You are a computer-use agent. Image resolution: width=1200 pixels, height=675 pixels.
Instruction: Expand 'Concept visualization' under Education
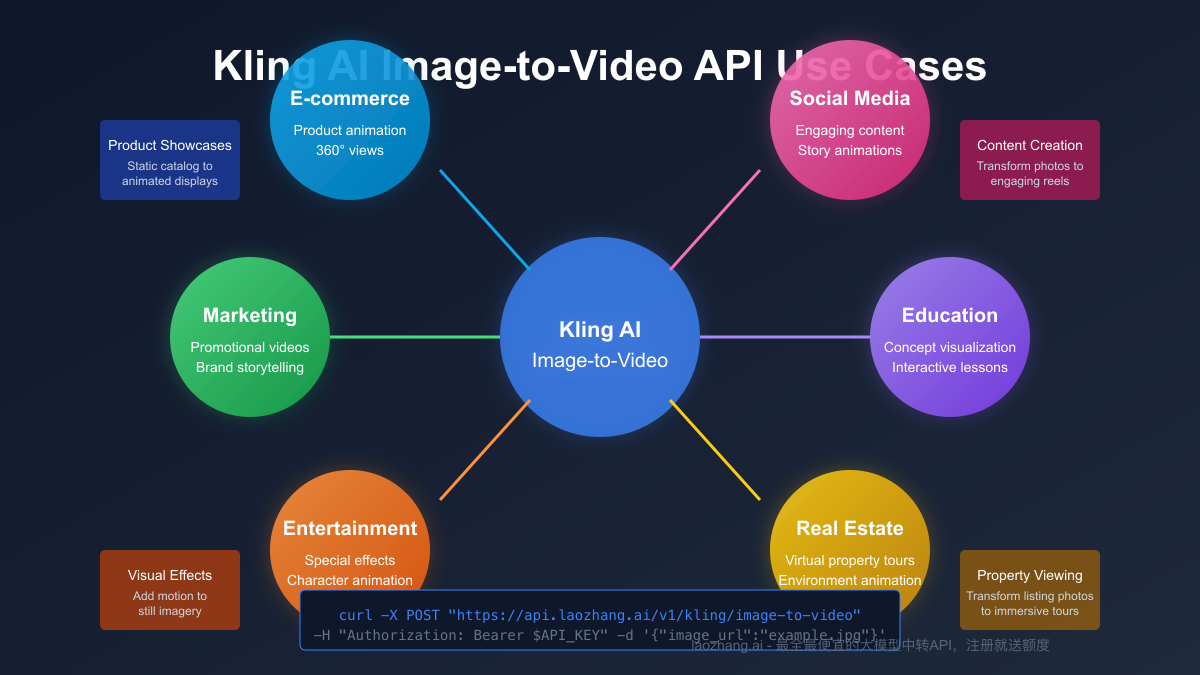pos(949,347)
